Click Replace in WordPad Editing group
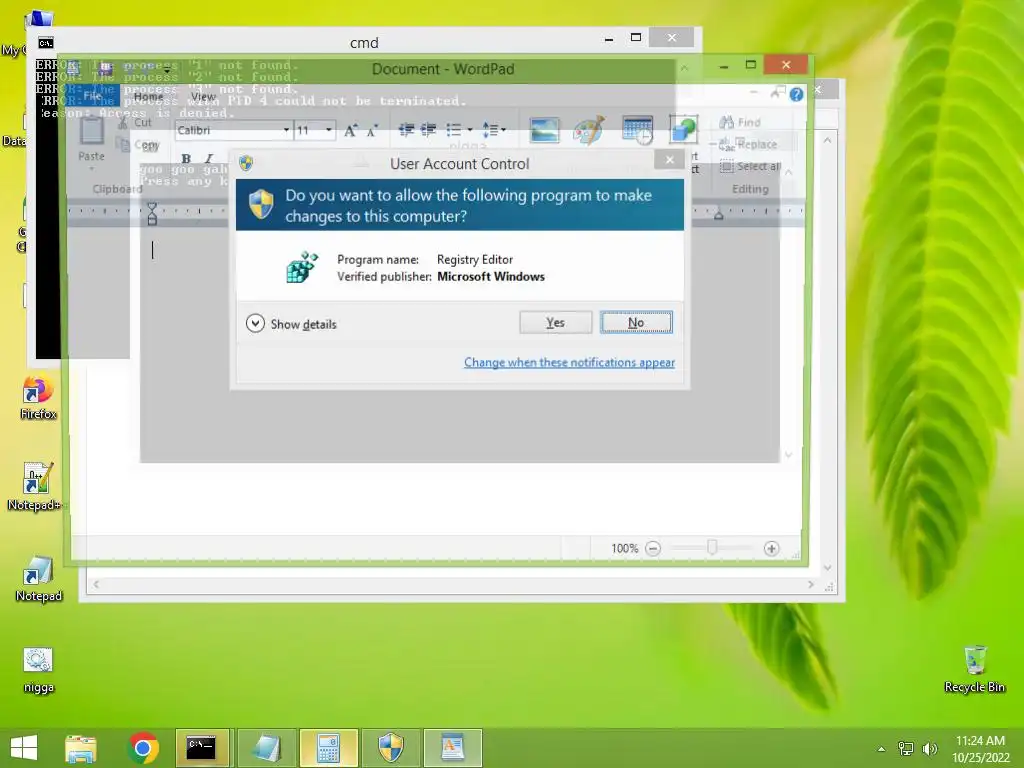This screenshot has height=768, width=1024. tap(748, 144)
